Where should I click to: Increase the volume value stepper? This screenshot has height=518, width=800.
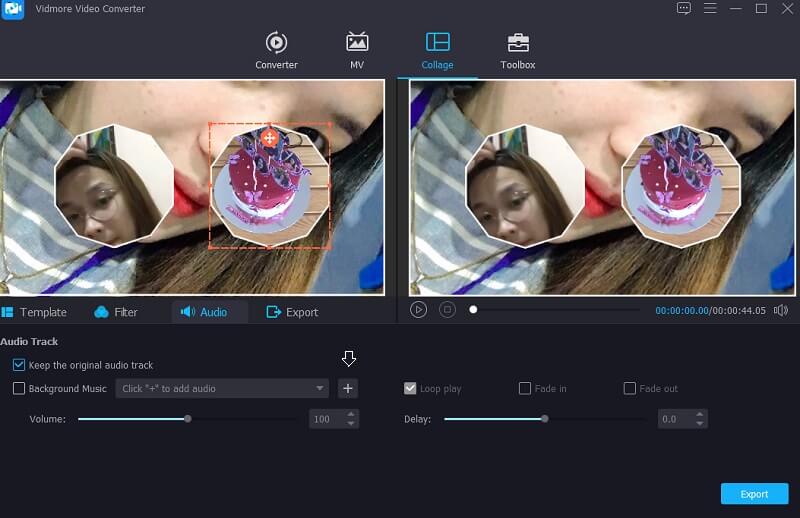pyautogui.click(x=351, y=415)
